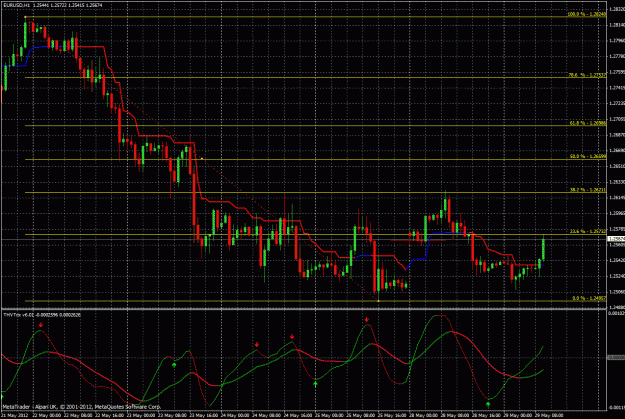The width and height of the screenshot is (625, 419).
Task: Click the "22 May 08:00" time label
Action: [x=79, y=415]
